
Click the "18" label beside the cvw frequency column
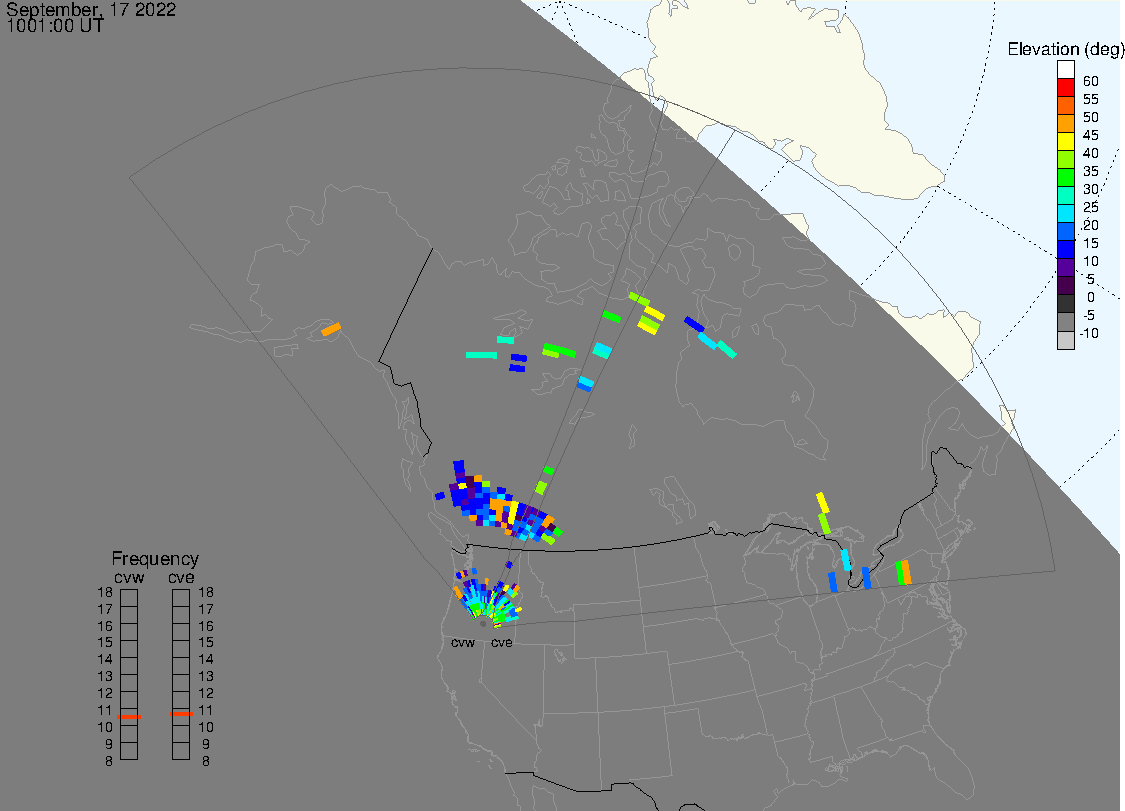pos(105,592)
